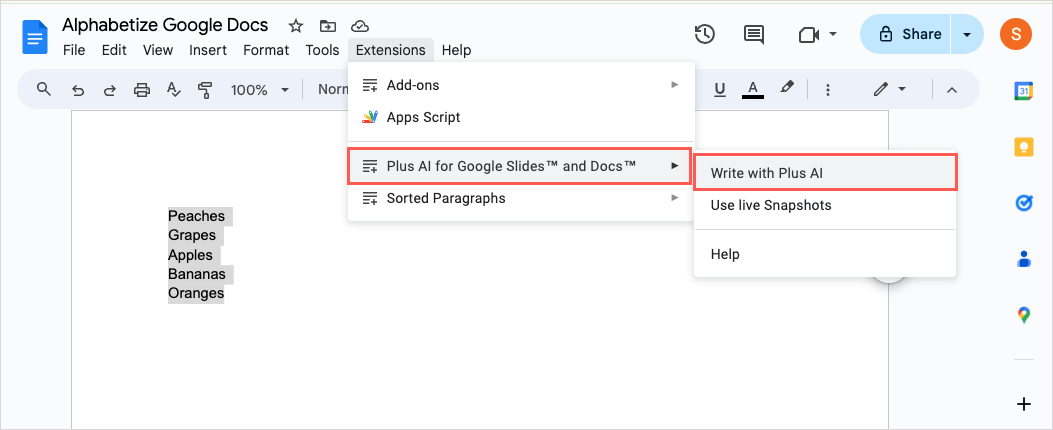Expand the Share options arrow

tap(967, 34)
